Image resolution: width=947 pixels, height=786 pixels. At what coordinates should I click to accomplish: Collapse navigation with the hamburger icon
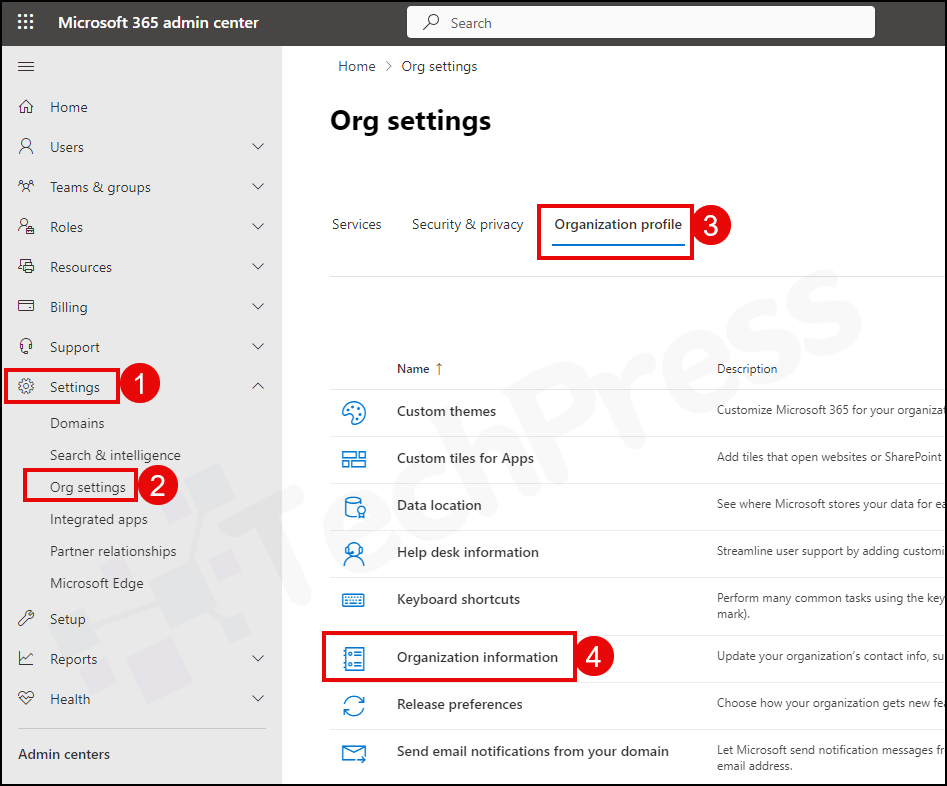click(x=26, y=66)
